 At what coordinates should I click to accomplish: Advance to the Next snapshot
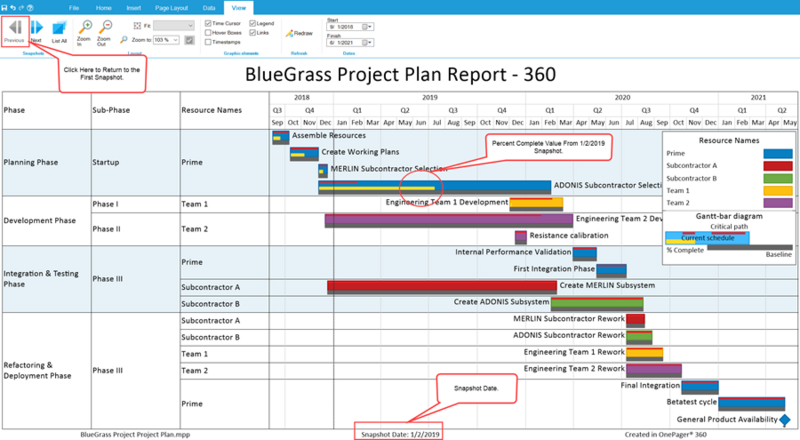pyautogui.click(x=36, y=31)
